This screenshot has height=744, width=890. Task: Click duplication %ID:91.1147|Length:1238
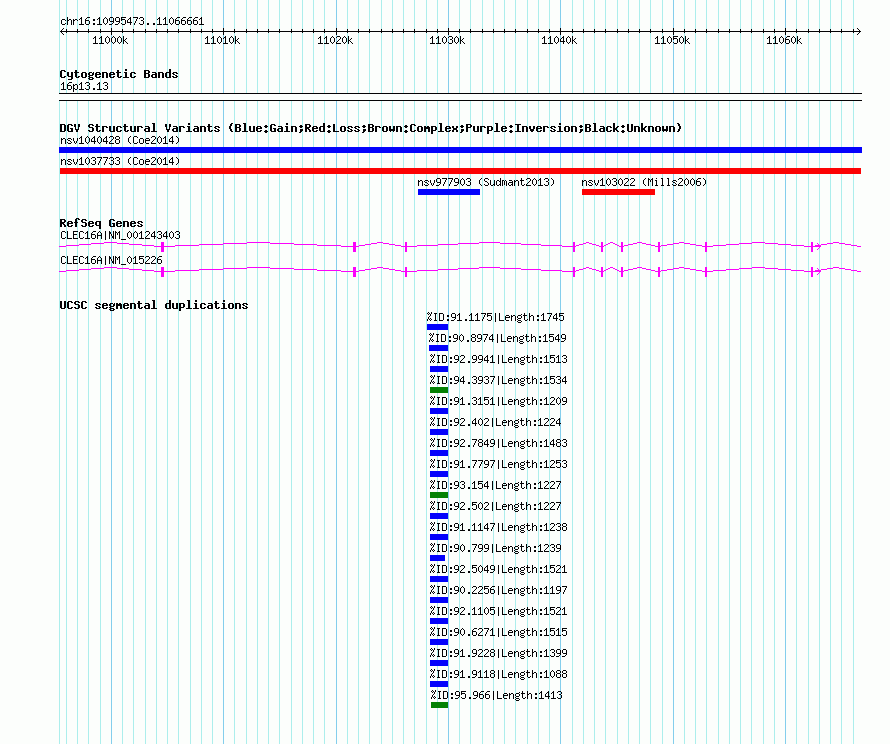coord(498,527)
